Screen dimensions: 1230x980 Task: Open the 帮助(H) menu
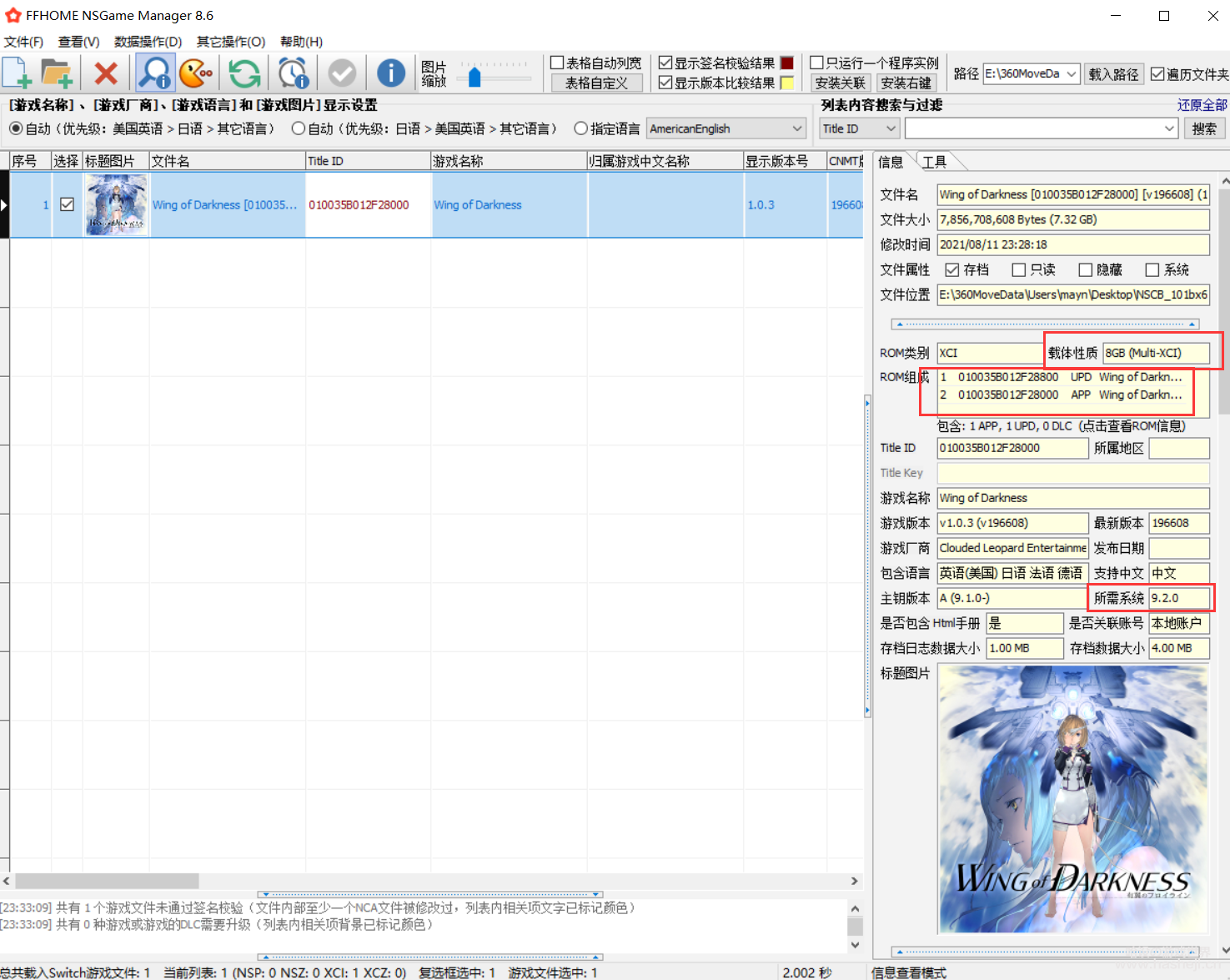coord(301,42)
